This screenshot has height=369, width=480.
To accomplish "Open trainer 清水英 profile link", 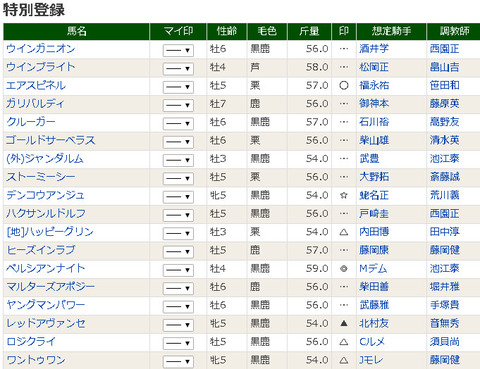I will [x=444, y=141].
